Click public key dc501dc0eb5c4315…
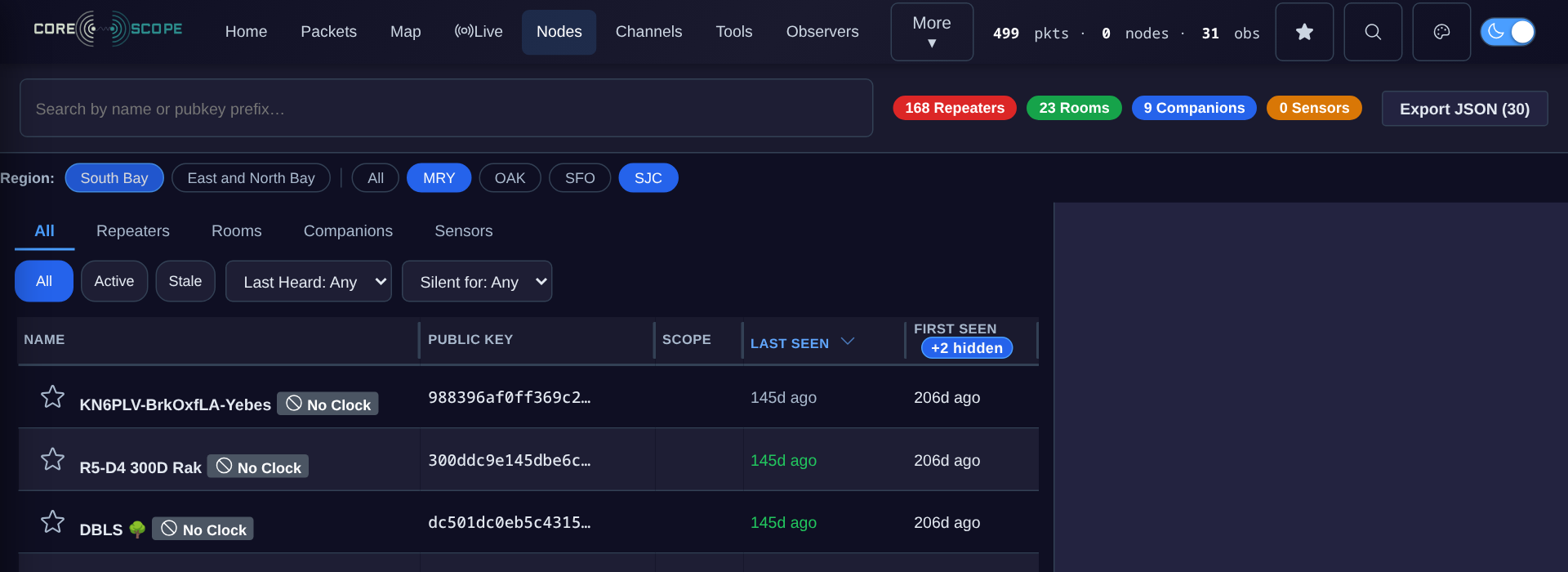The height and width of the screenshot is (572, 1568). pos(510,522)
